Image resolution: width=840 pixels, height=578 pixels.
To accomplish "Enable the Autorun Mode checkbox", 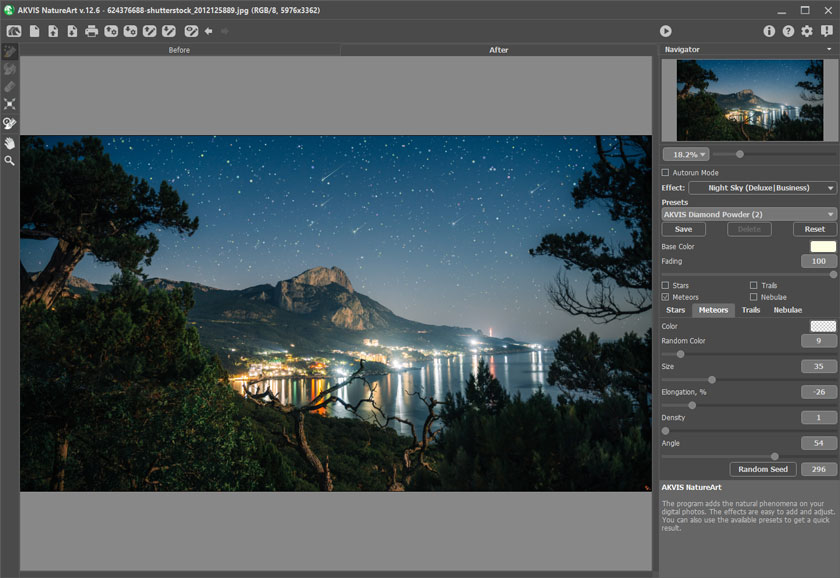I will [665, 172].
